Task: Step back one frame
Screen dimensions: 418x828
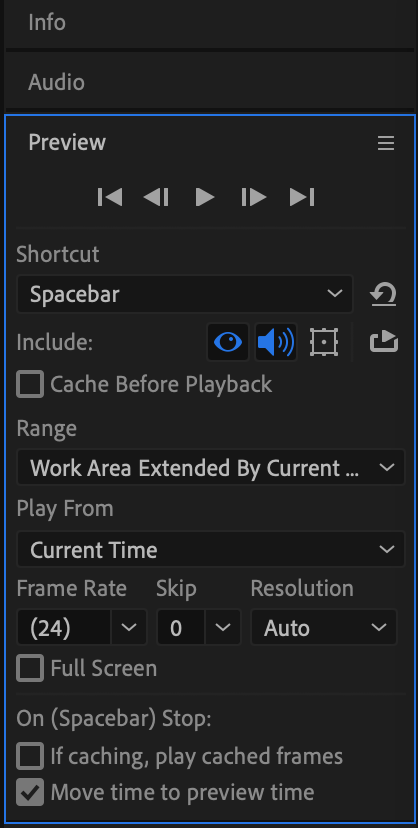Action: [156, 197]
